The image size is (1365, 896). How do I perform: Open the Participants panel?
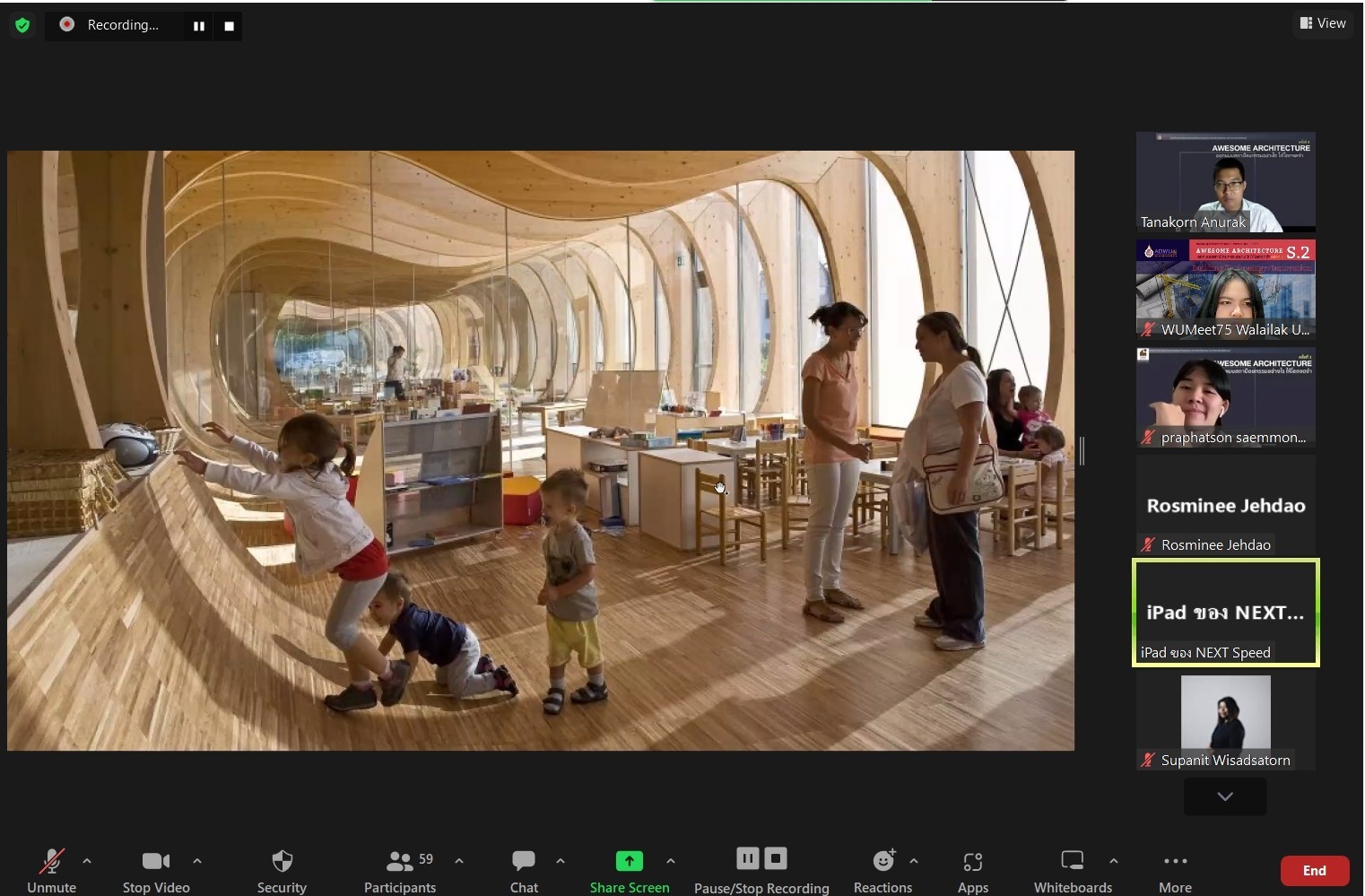[x=400, y=870]
